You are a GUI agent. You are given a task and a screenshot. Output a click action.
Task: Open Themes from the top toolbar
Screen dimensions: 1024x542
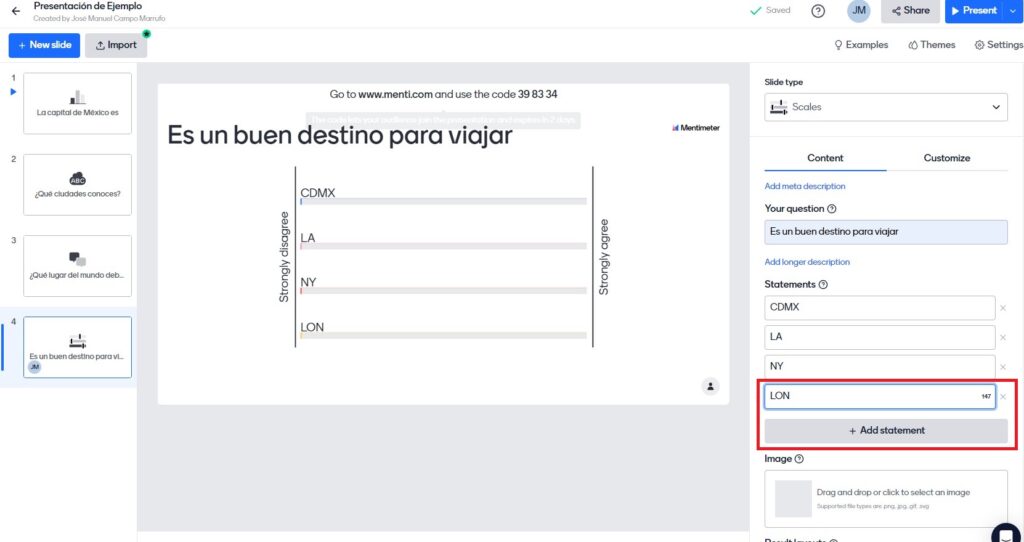click(931, 45)
